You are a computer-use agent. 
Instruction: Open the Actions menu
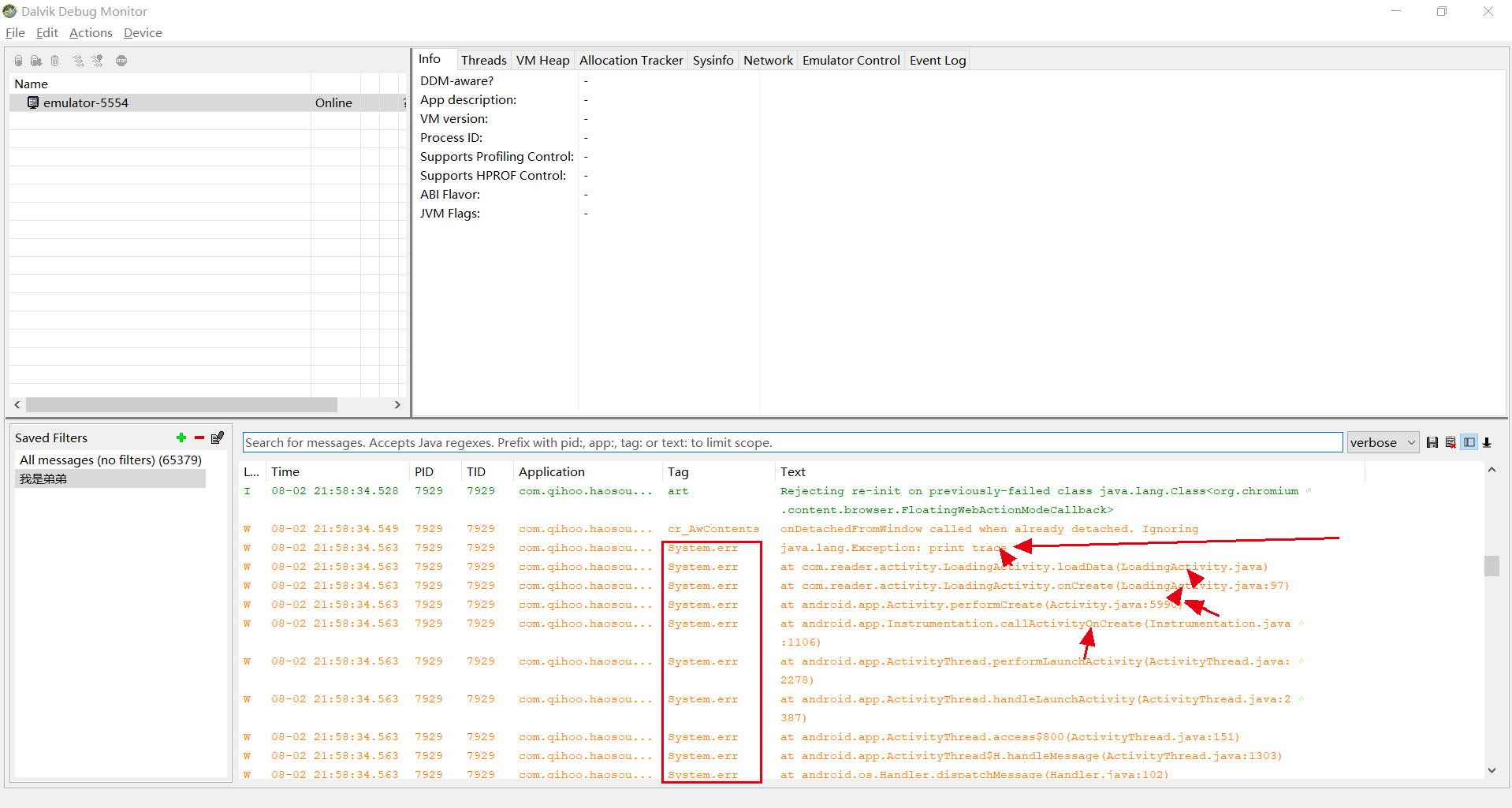point(91,33)
